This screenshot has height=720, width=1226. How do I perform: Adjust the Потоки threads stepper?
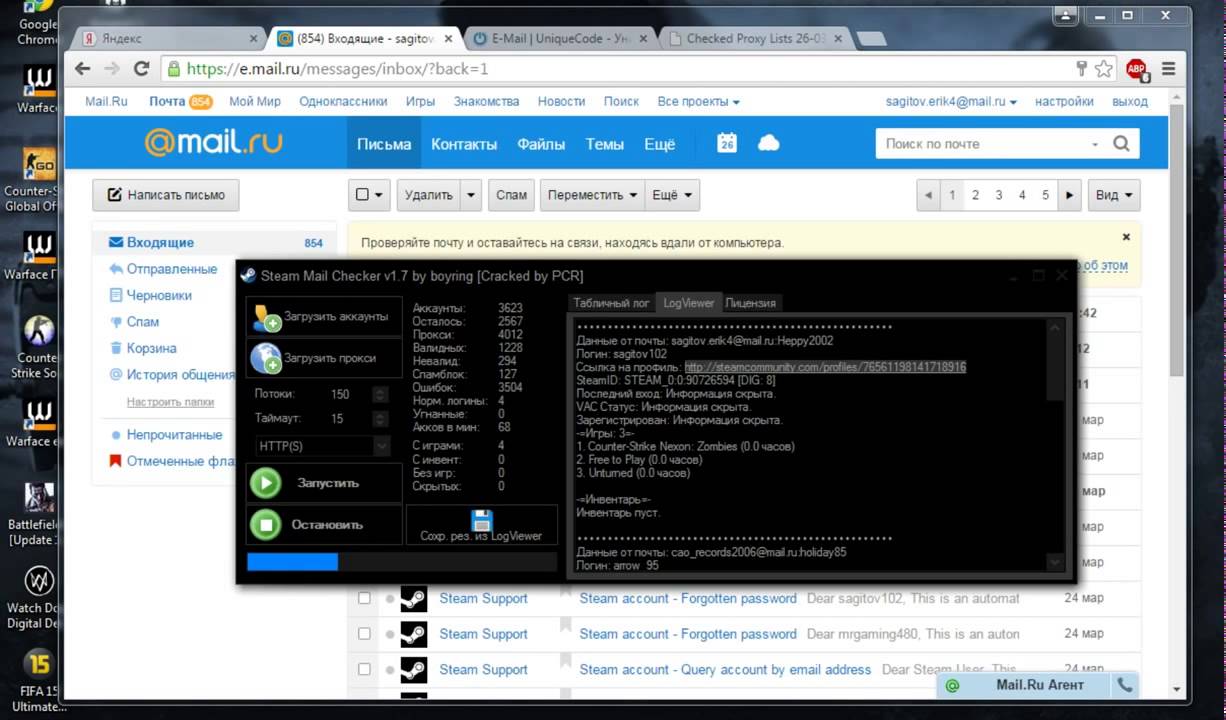380,394
